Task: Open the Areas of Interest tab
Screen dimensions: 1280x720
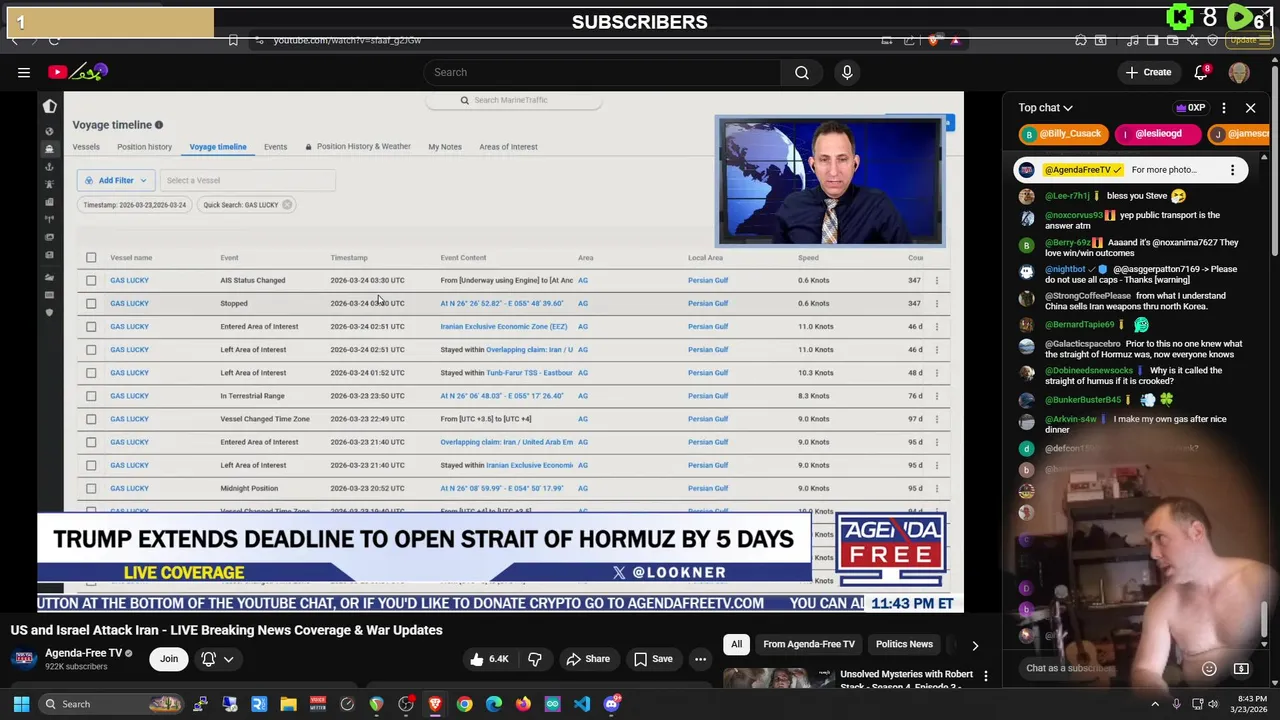Action: click(x=508, y=147)
